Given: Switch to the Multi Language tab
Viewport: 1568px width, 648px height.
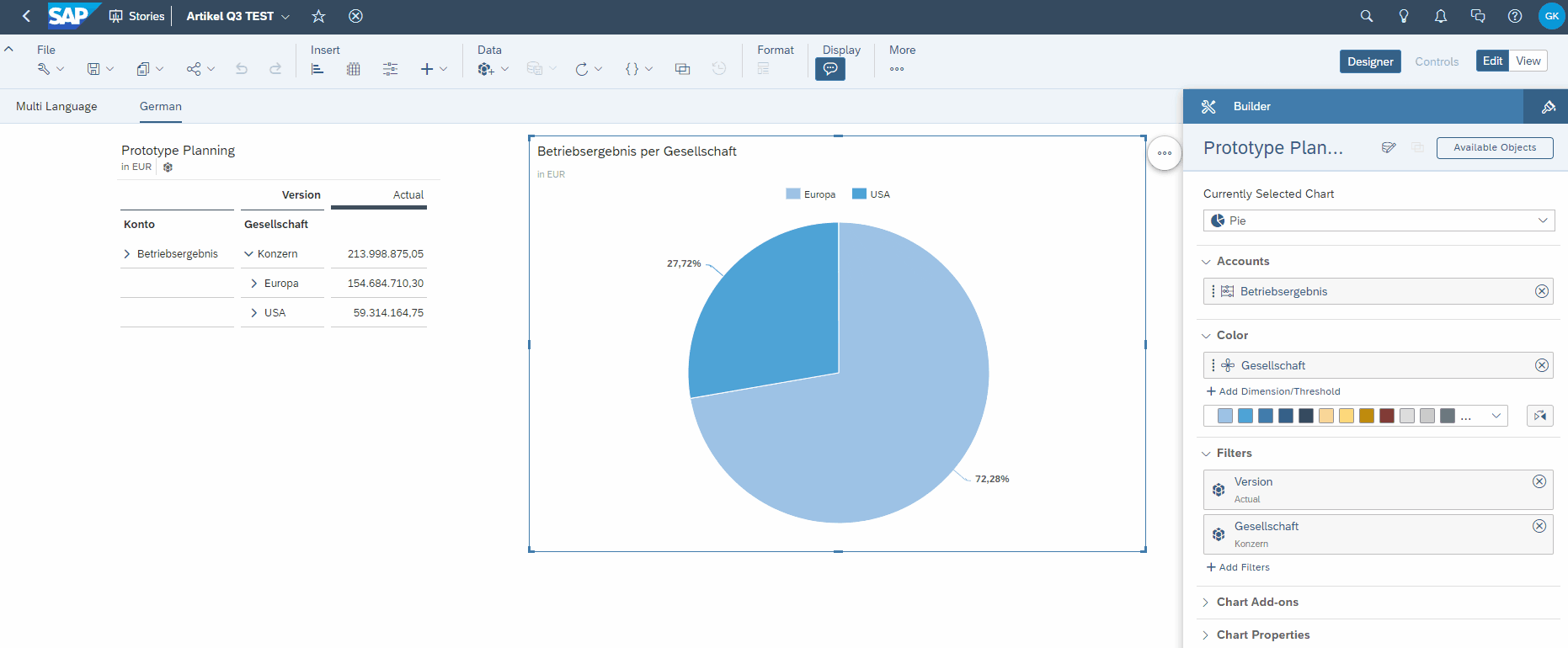Looking at the screenshot, I should [56, 106].
